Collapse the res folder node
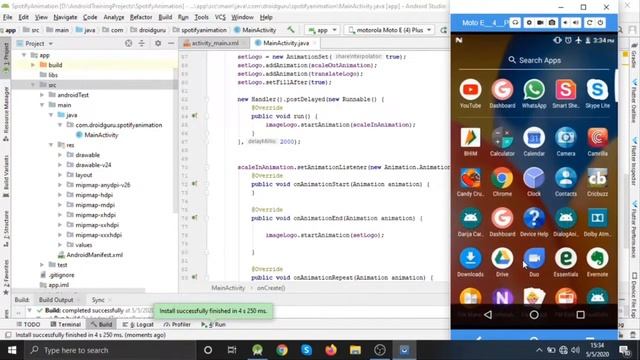640x360 pixels. pos(51,145)
